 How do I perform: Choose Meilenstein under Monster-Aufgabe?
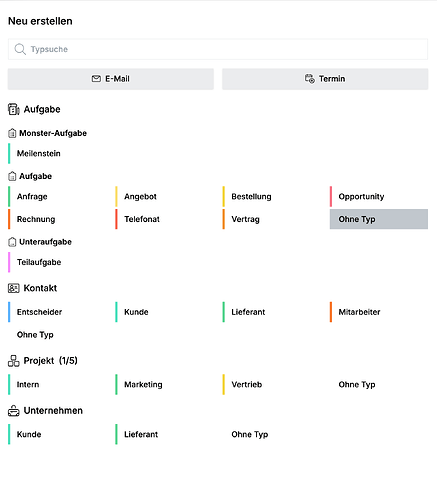39,153
